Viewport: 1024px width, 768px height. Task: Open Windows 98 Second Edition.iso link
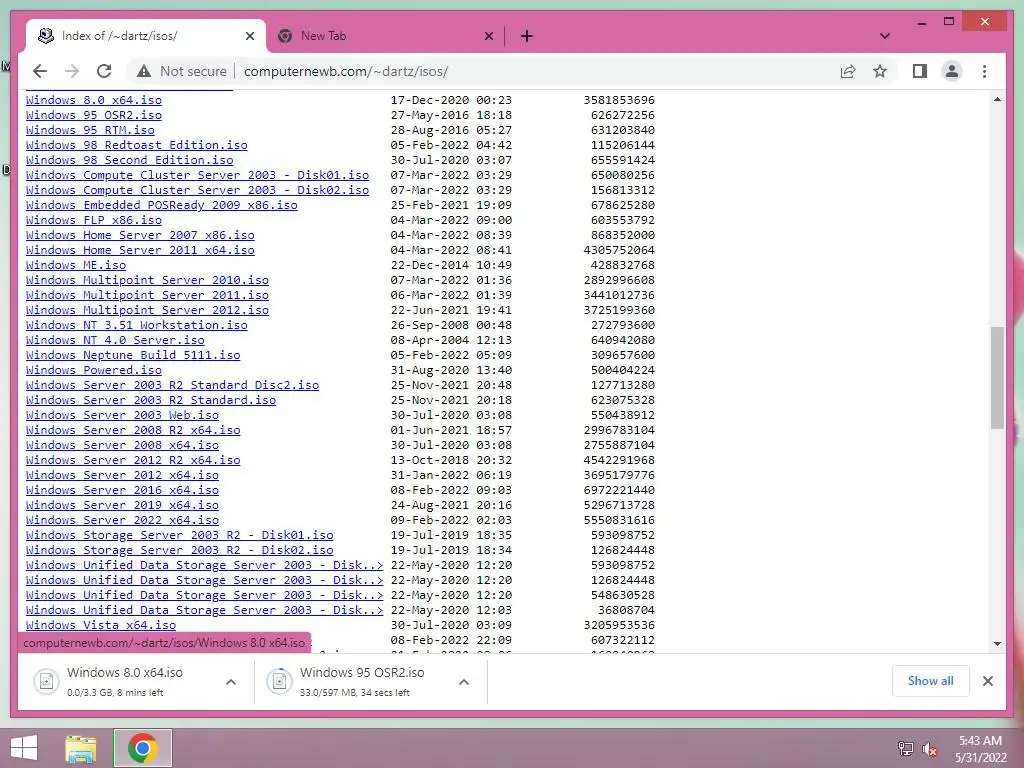(x=129, y=160)
